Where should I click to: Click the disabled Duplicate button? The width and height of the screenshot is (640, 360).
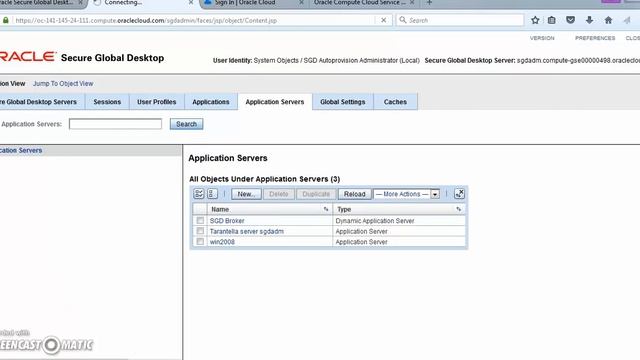(x=316, y=194)
